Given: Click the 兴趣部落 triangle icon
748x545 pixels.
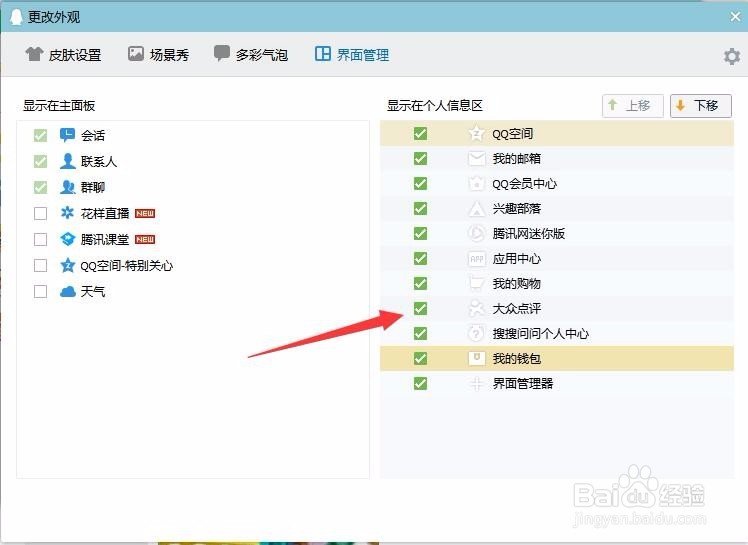Looking at the screenshot, I should point(476,209).
